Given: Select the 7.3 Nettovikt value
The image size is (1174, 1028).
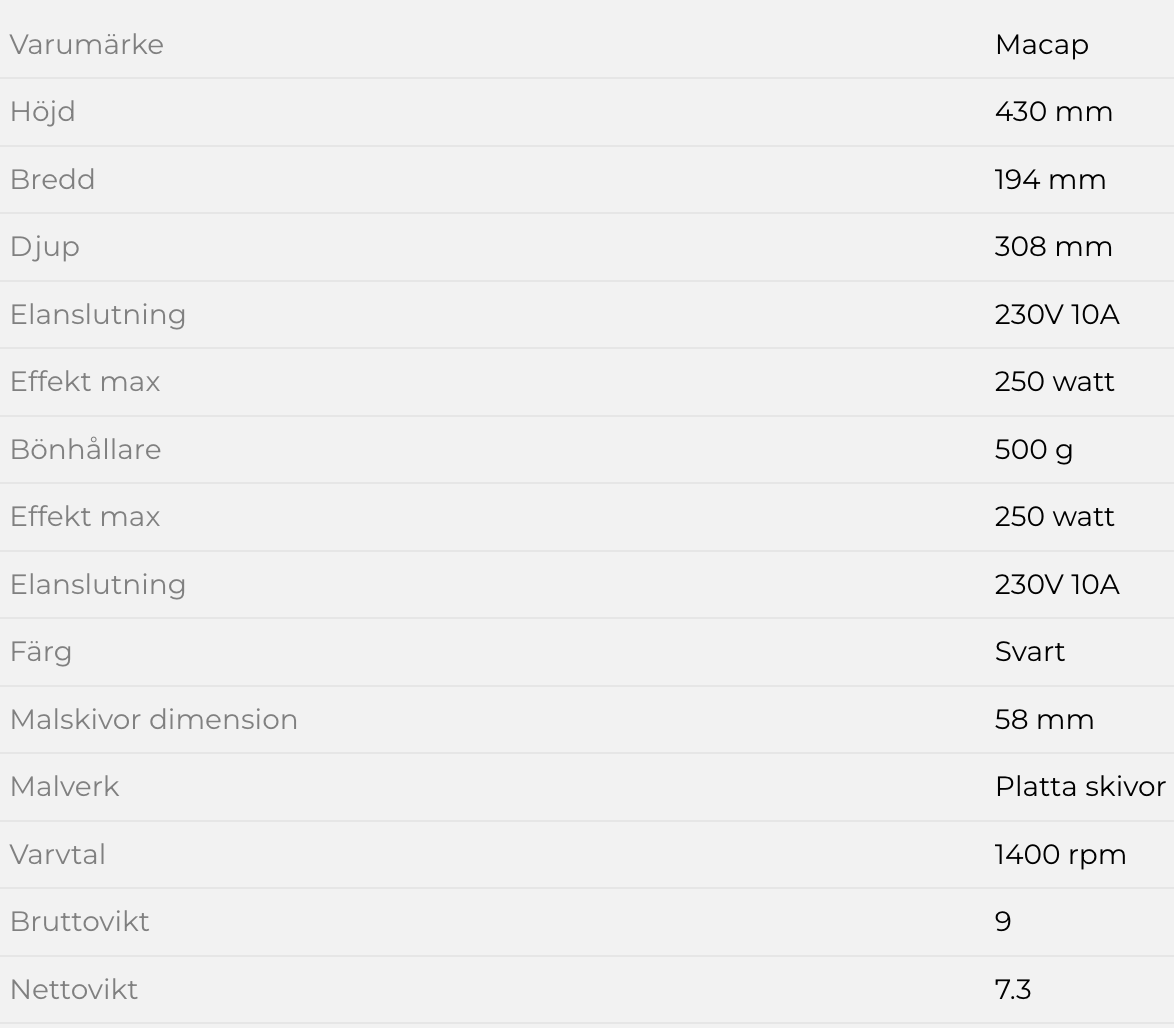Looking at the screenshot, I should pyautogui.click(x=1012, y=990).
